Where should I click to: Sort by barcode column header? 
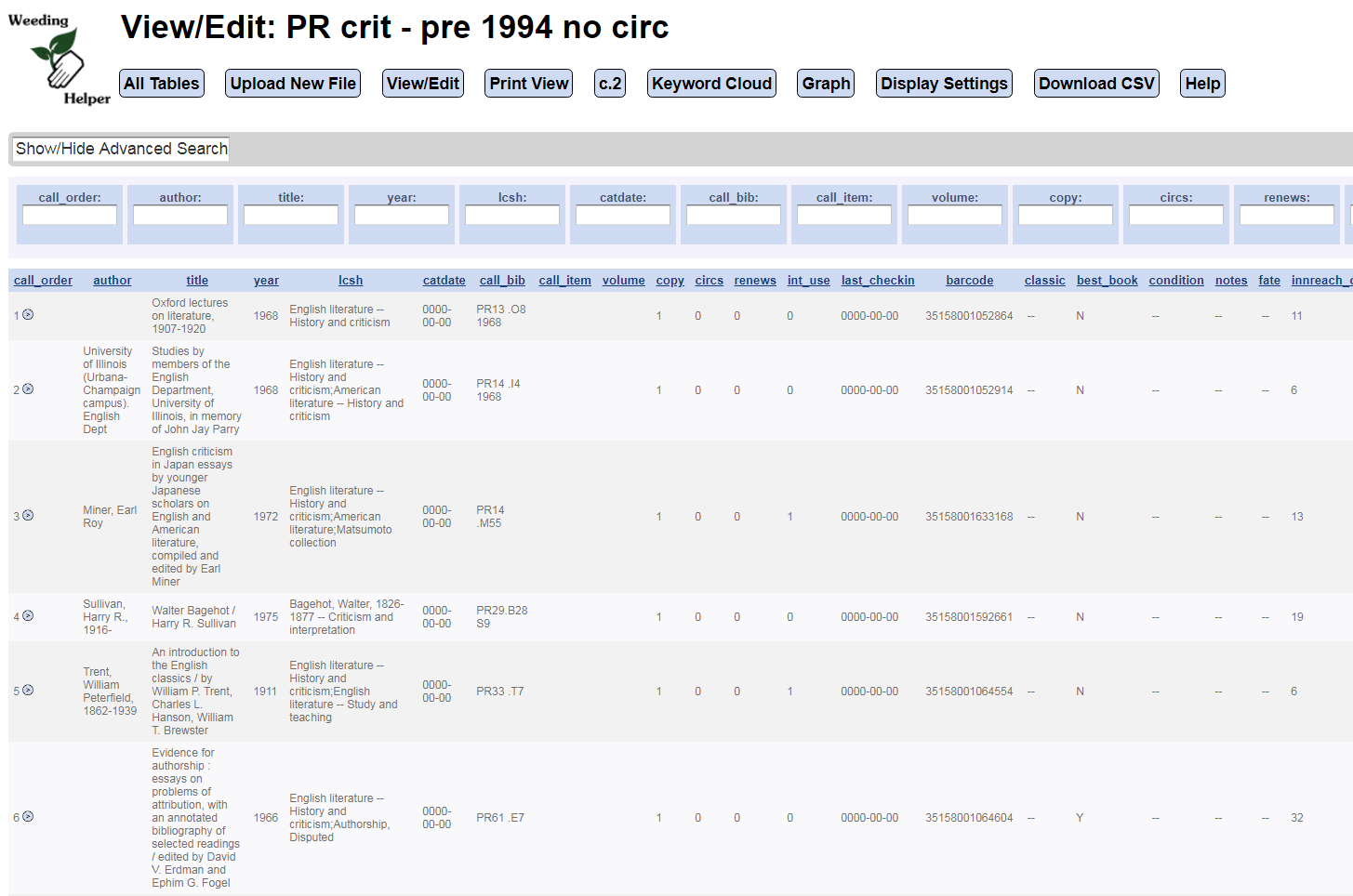click(969, 281)
